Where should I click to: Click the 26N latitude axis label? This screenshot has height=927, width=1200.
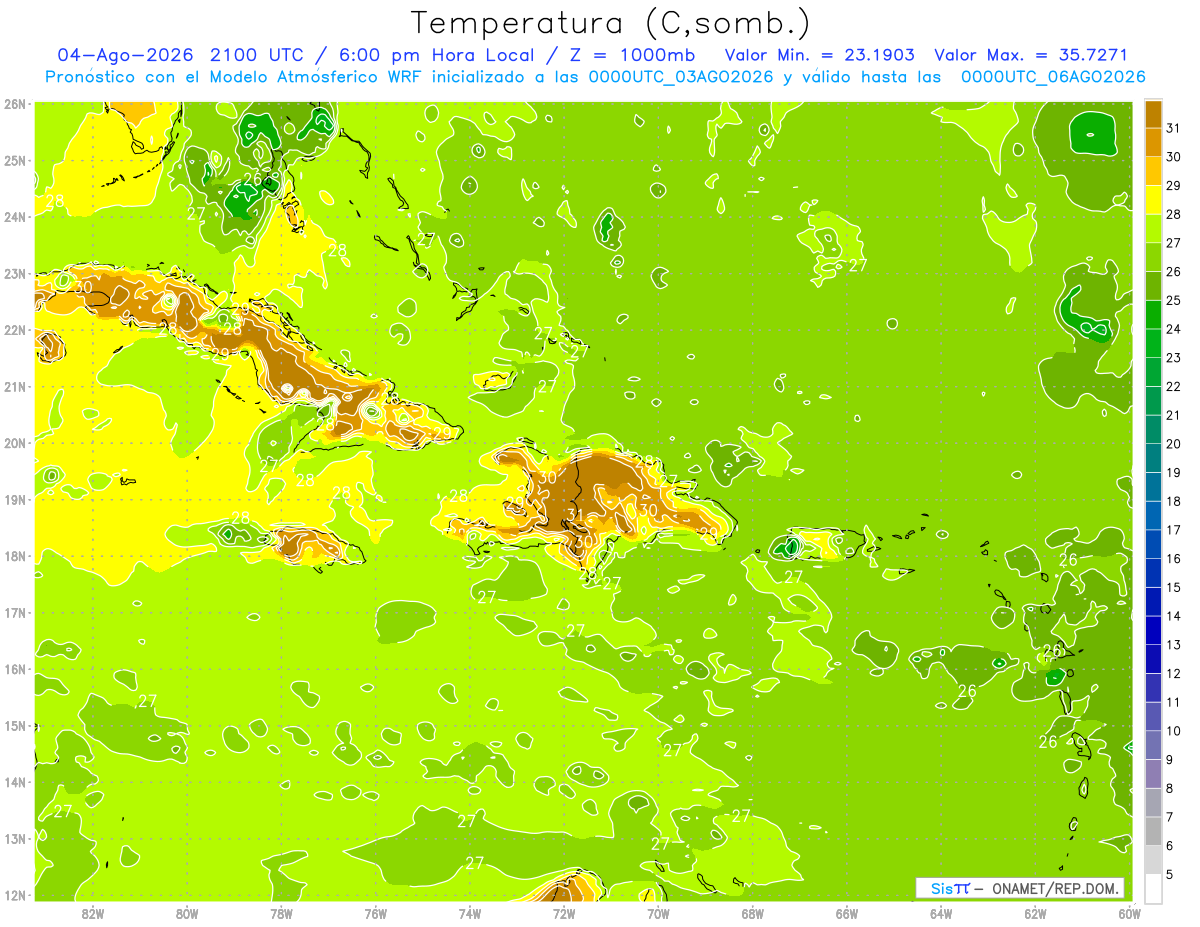coord(15,104)
